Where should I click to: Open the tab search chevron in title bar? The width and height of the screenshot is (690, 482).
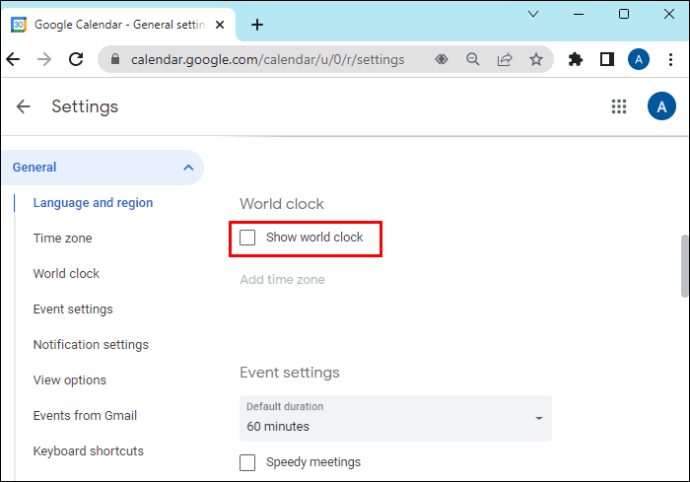click(533, 15)
